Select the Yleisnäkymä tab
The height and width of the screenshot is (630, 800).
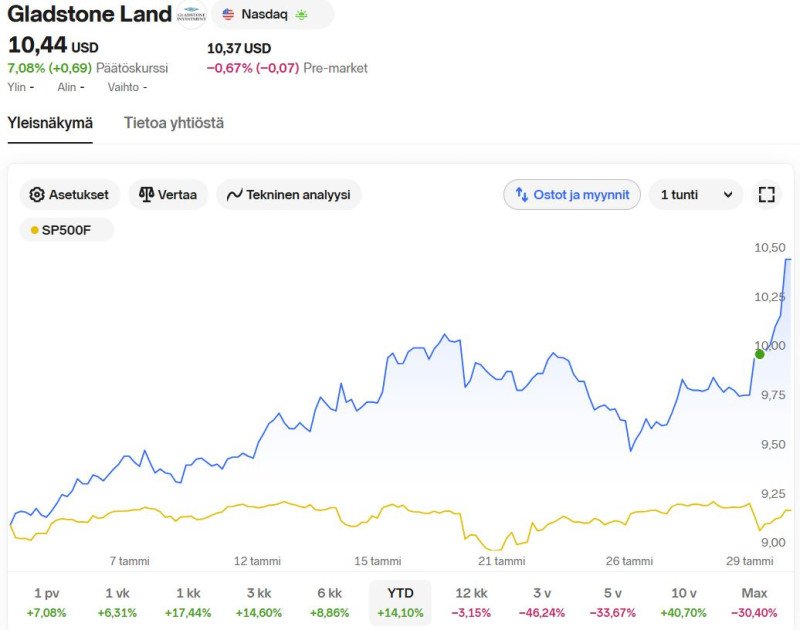click(x=50, y=123)
